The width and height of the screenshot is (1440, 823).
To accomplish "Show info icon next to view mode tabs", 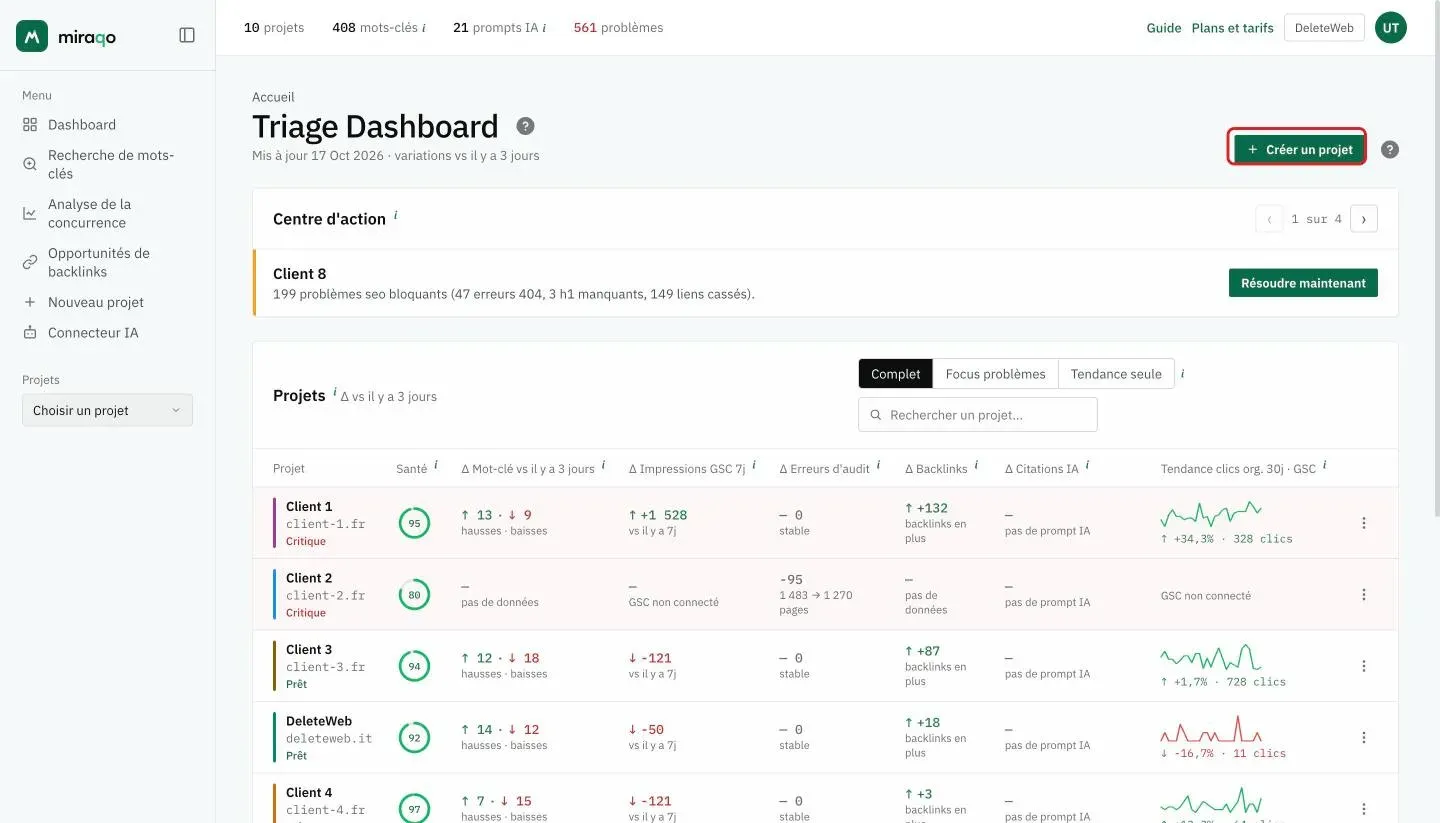I will (1183, 374).
